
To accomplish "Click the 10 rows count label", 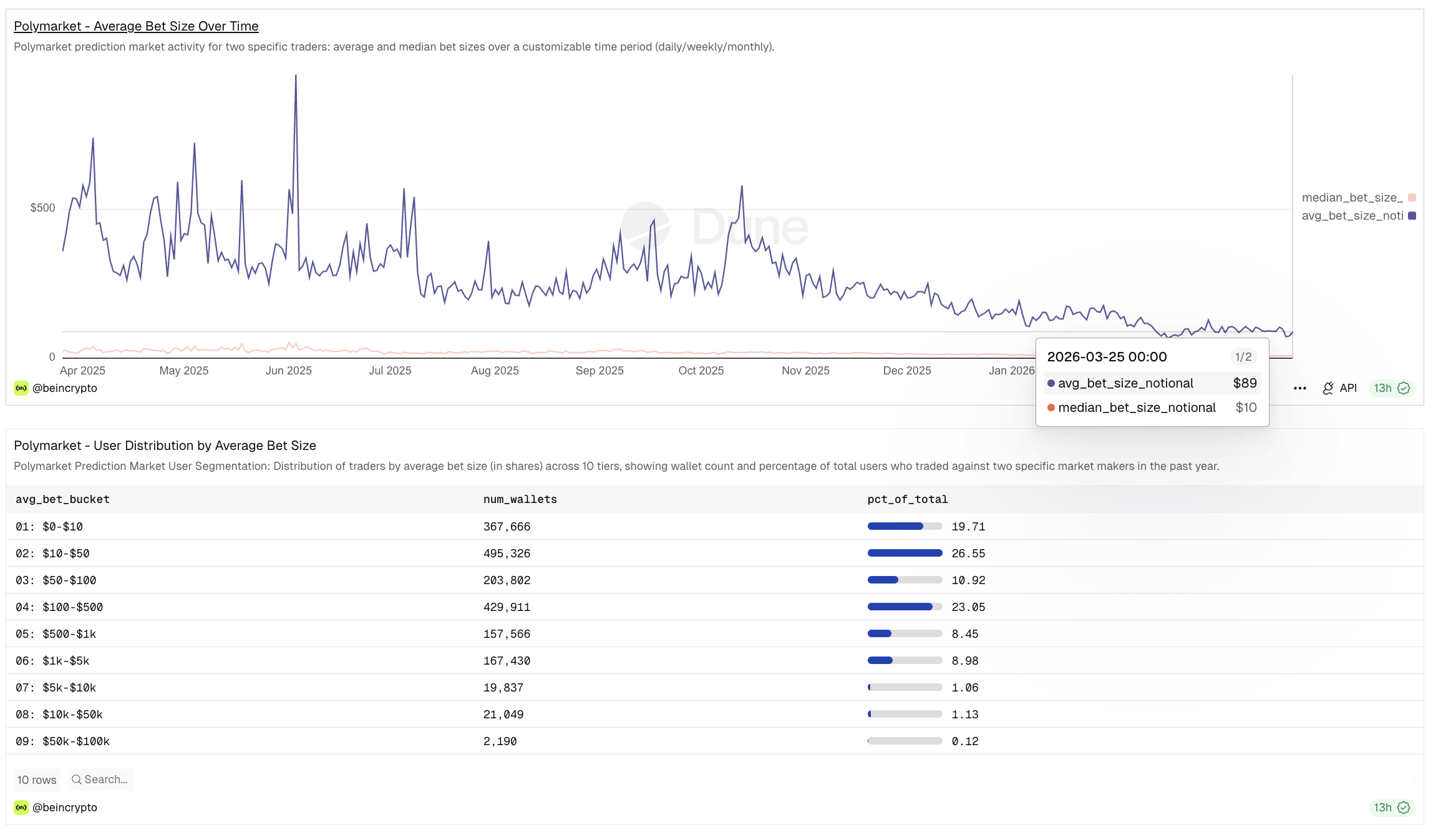I will (37, 780).
